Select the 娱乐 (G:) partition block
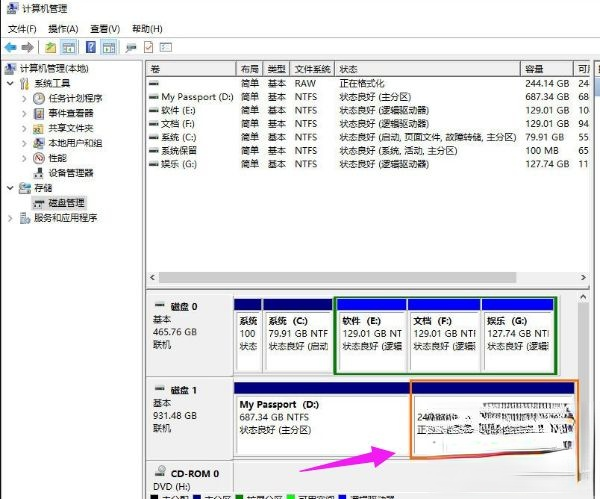Screen dimensions: 600x499 pyautogui.click(x=518, y=336)
